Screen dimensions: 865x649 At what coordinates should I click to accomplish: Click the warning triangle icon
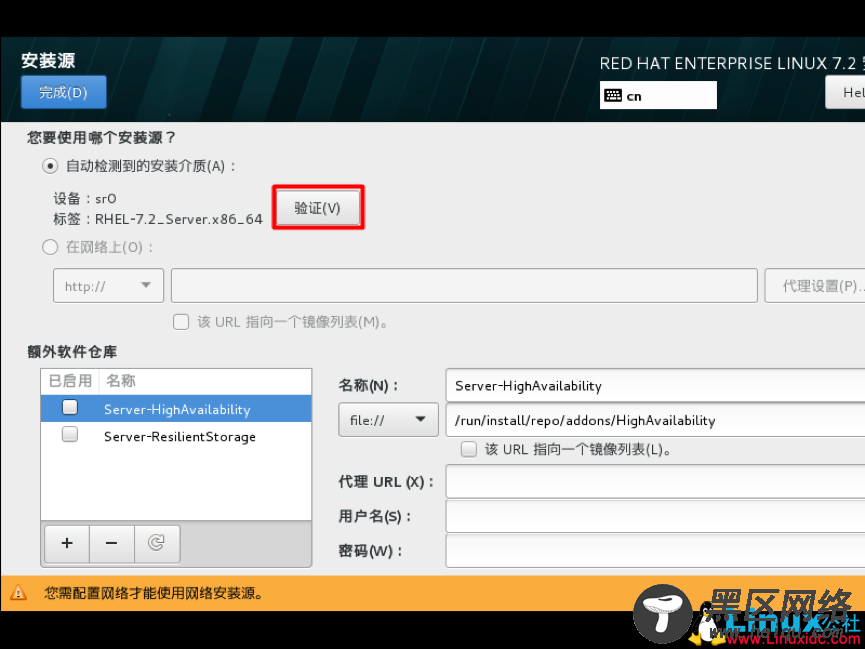18,593
